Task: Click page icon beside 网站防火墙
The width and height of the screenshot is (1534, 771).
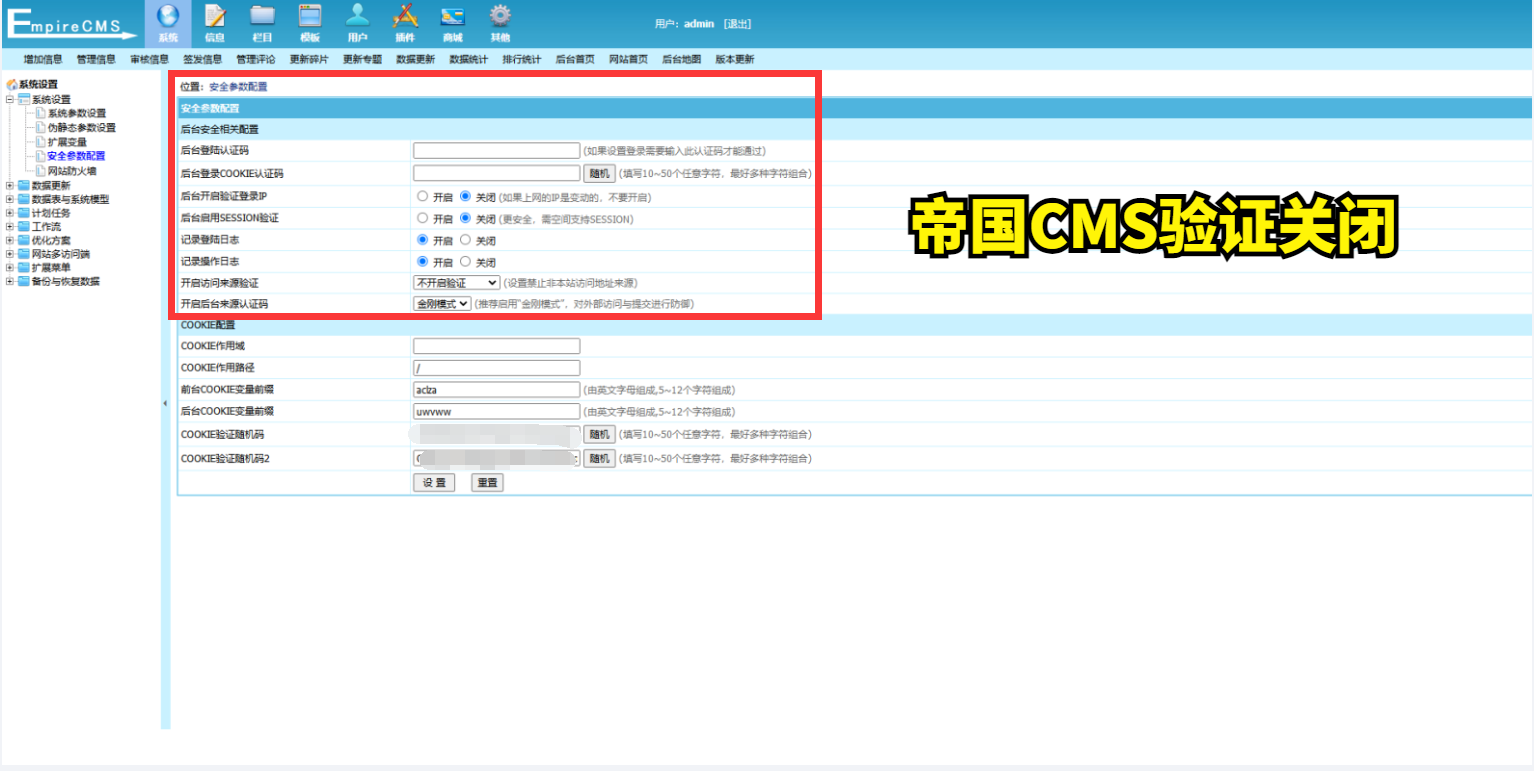Action: coord(41,170)
